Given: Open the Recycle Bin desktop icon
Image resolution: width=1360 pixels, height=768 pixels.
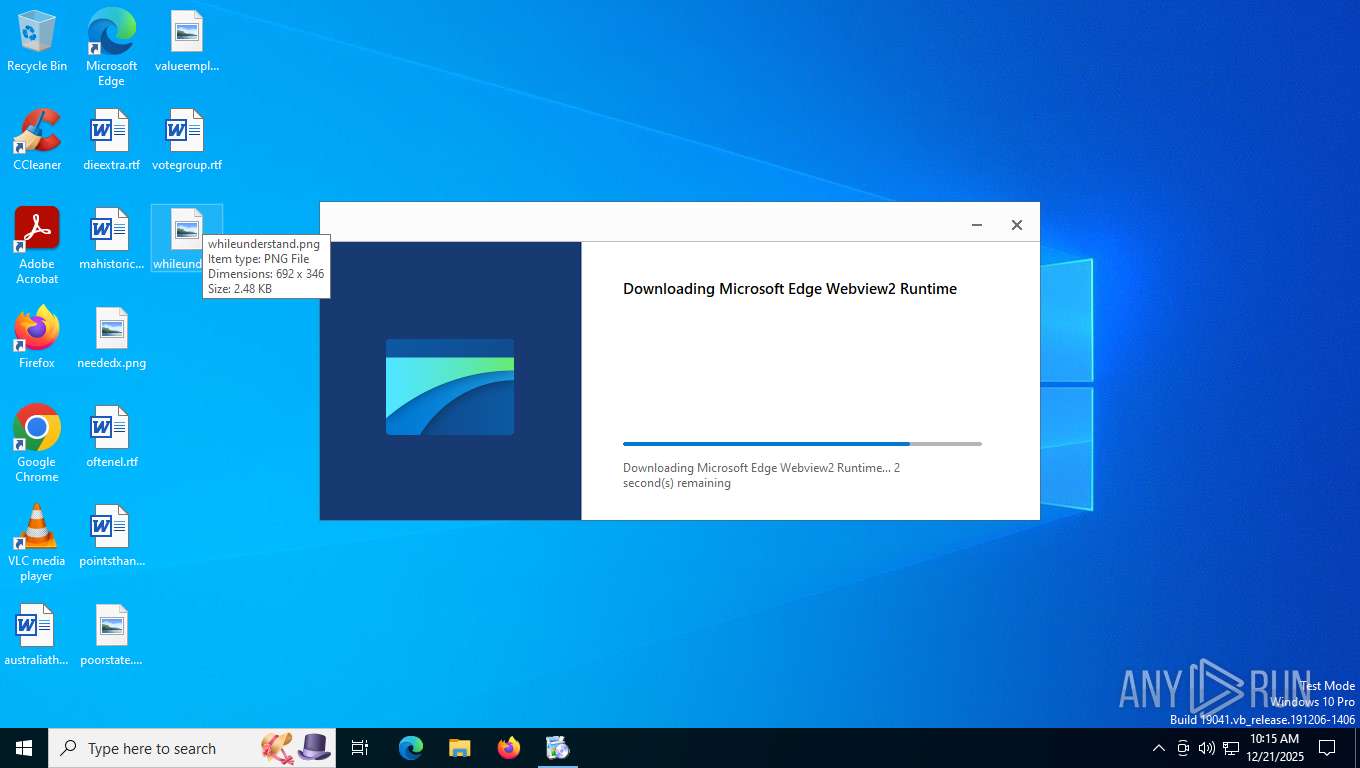Looking at the screenshot, I should [x=37, y=41].
